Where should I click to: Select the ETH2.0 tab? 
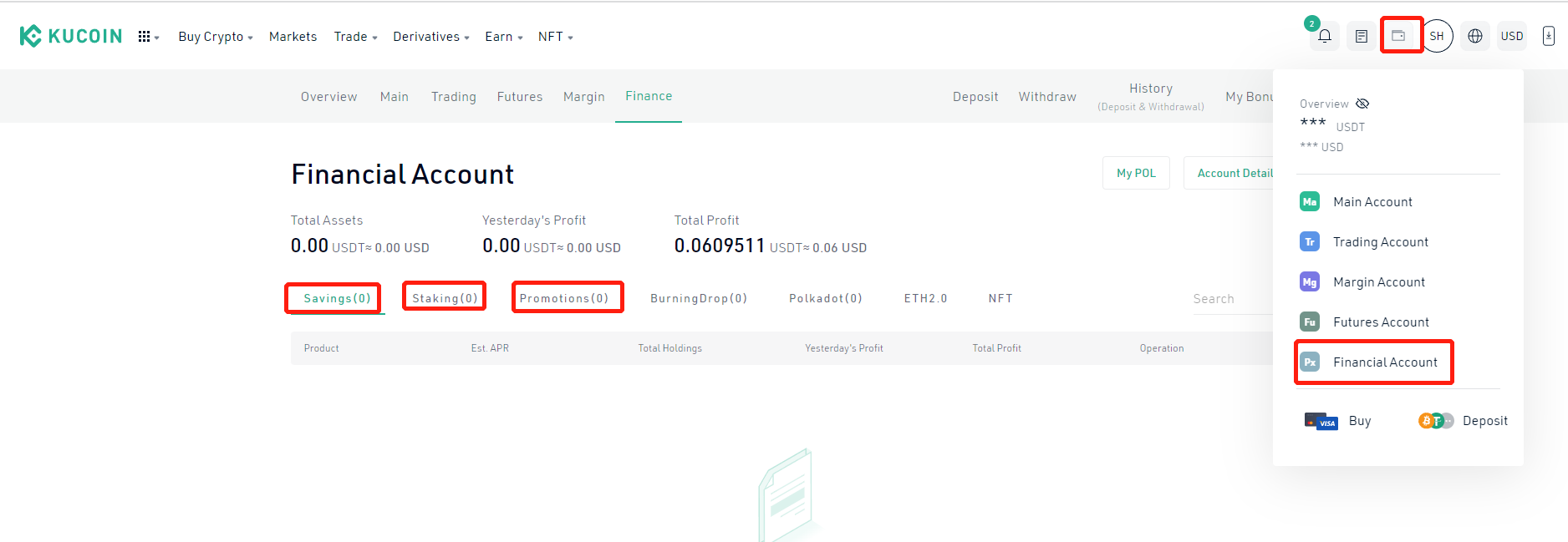925,298
